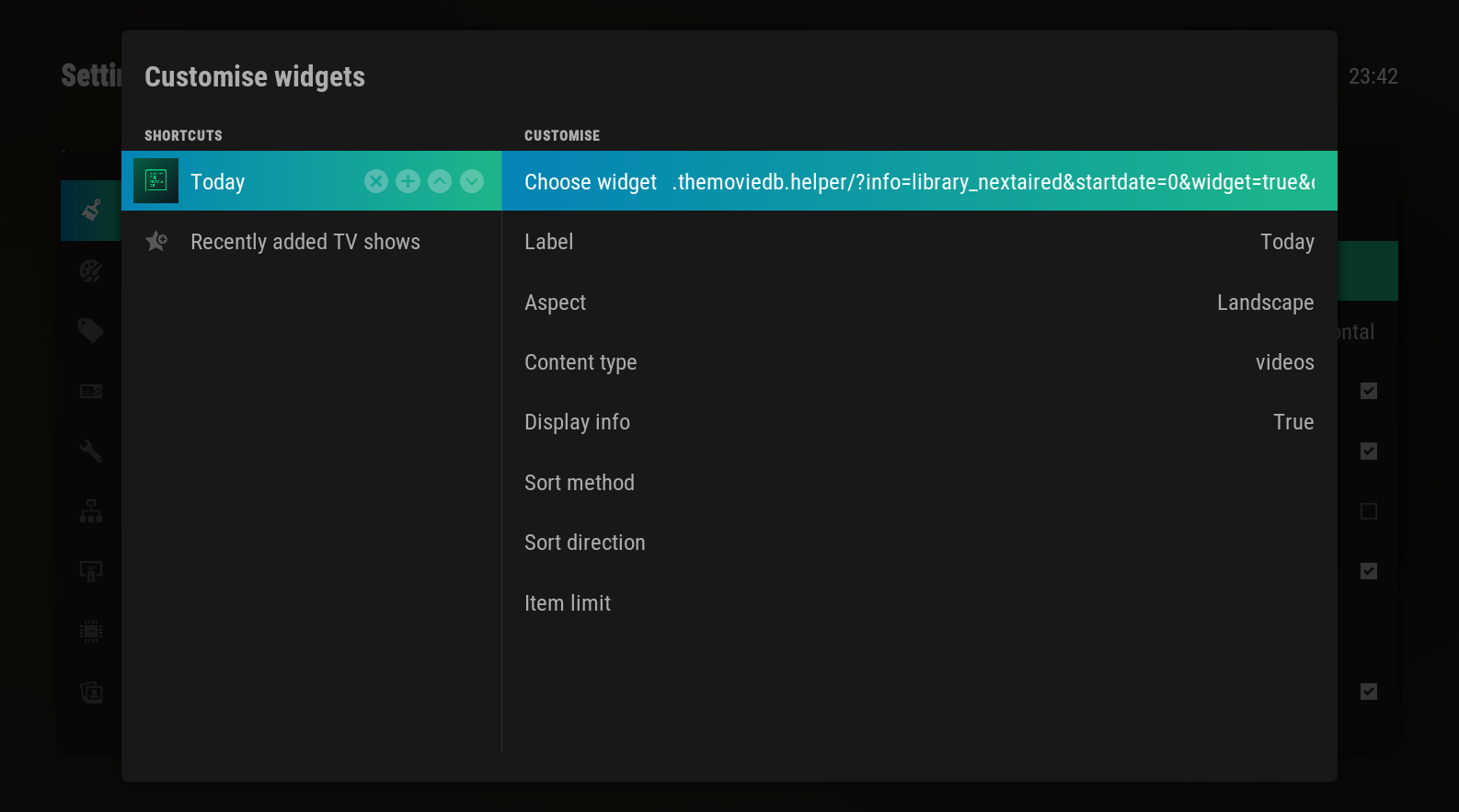
Task: Click the Today shortcut thumbnail icon
Action: point(155,180)
